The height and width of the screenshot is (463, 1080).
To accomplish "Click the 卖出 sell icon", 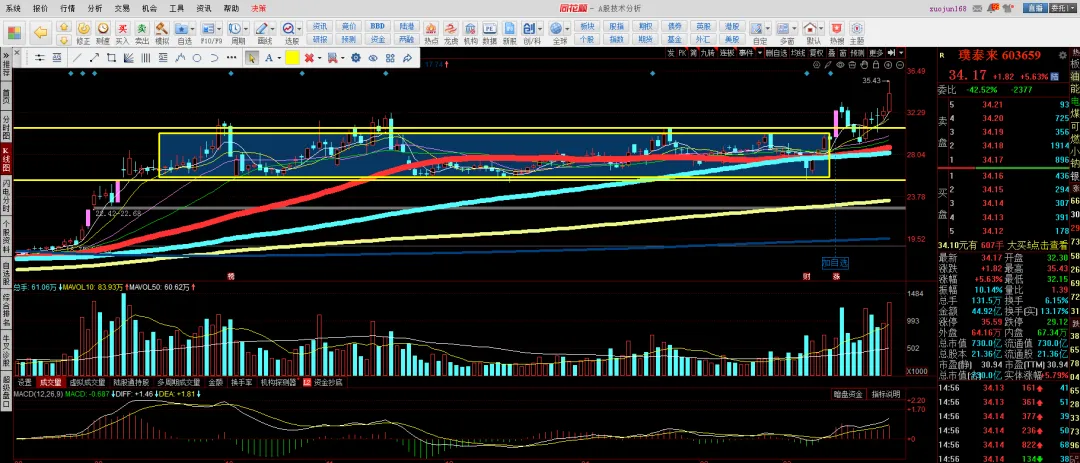I will pyautogui.click(x=141, y=28).
